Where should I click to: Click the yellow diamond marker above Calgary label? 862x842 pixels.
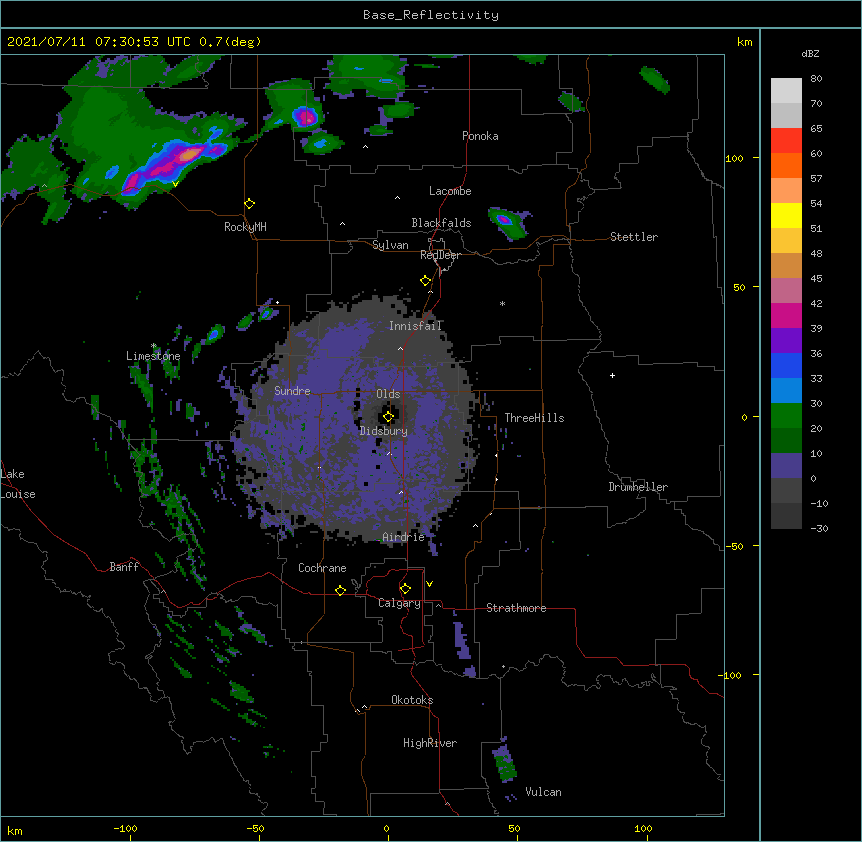[x=405, y=589]
